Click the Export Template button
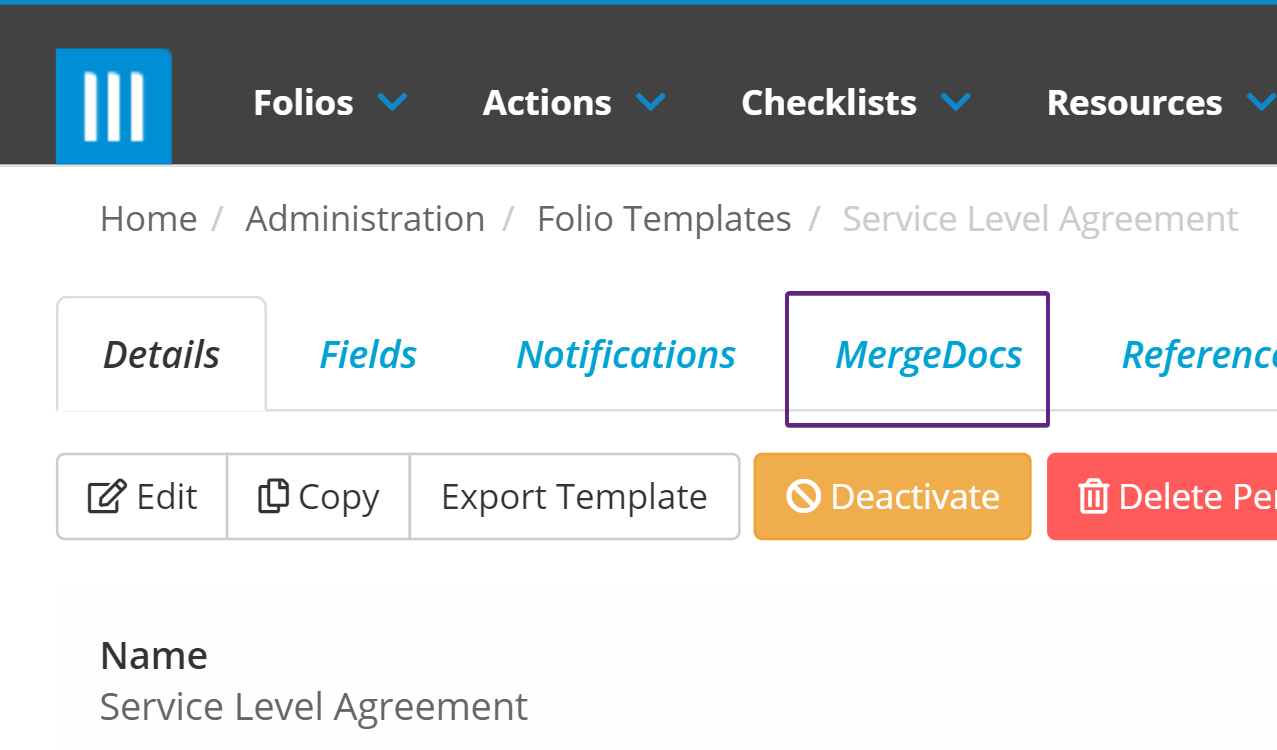This screenshot has width=1277, height=750. click(574, 497)
